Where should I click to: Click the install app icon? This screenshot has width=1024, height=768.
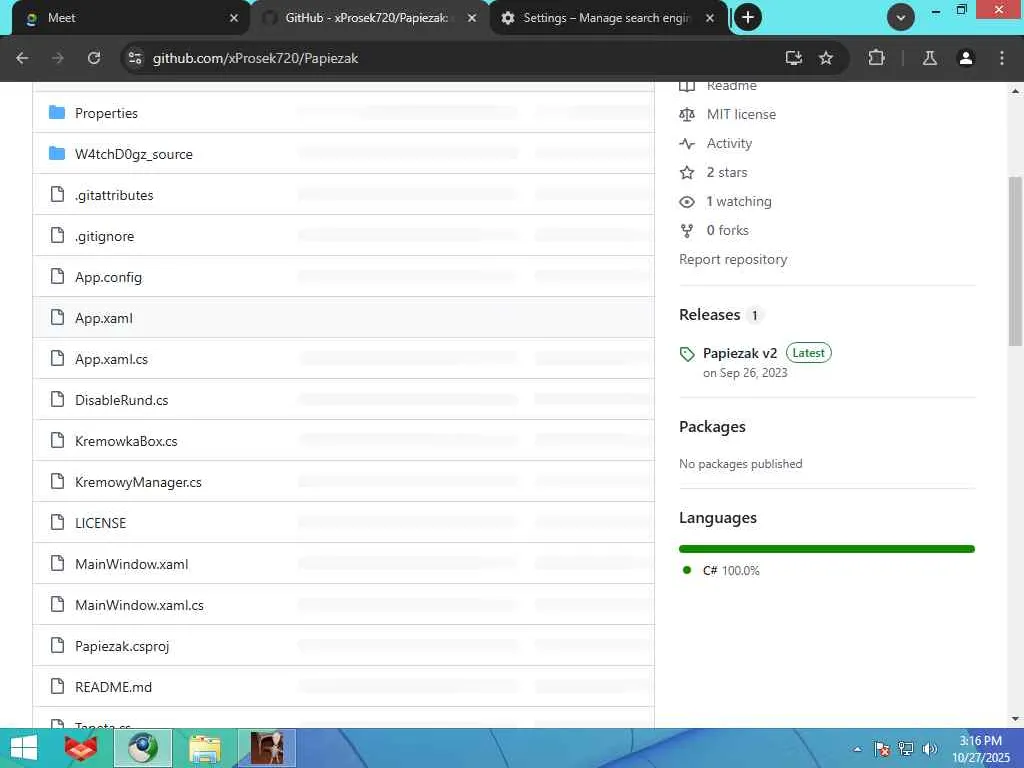coord(793,58)
